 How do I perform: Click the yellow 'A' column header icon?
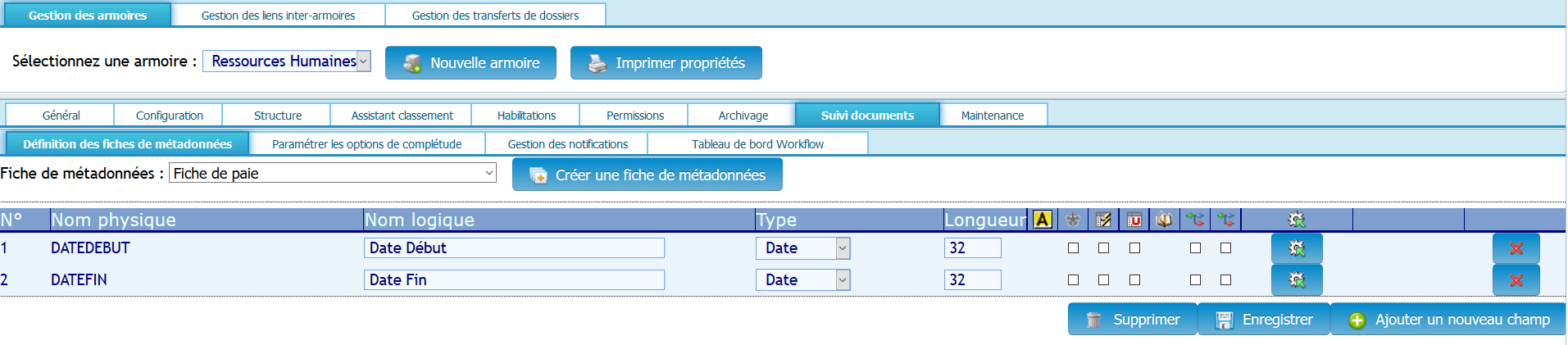pos(1043,220)
